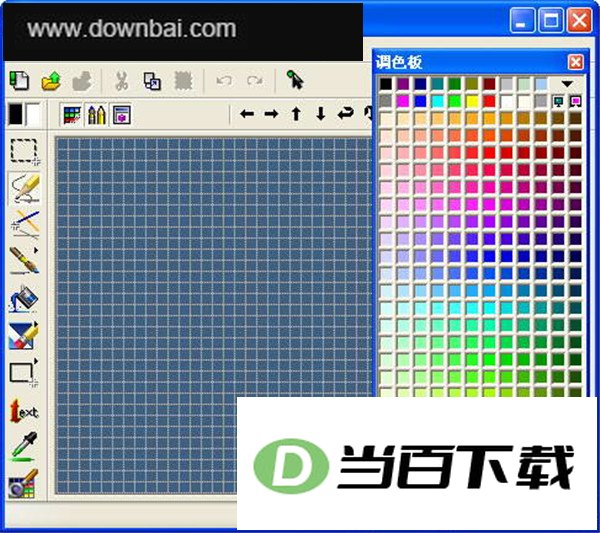
Task: Choose cyan swatch in second row
Action: tap(437, 101)
